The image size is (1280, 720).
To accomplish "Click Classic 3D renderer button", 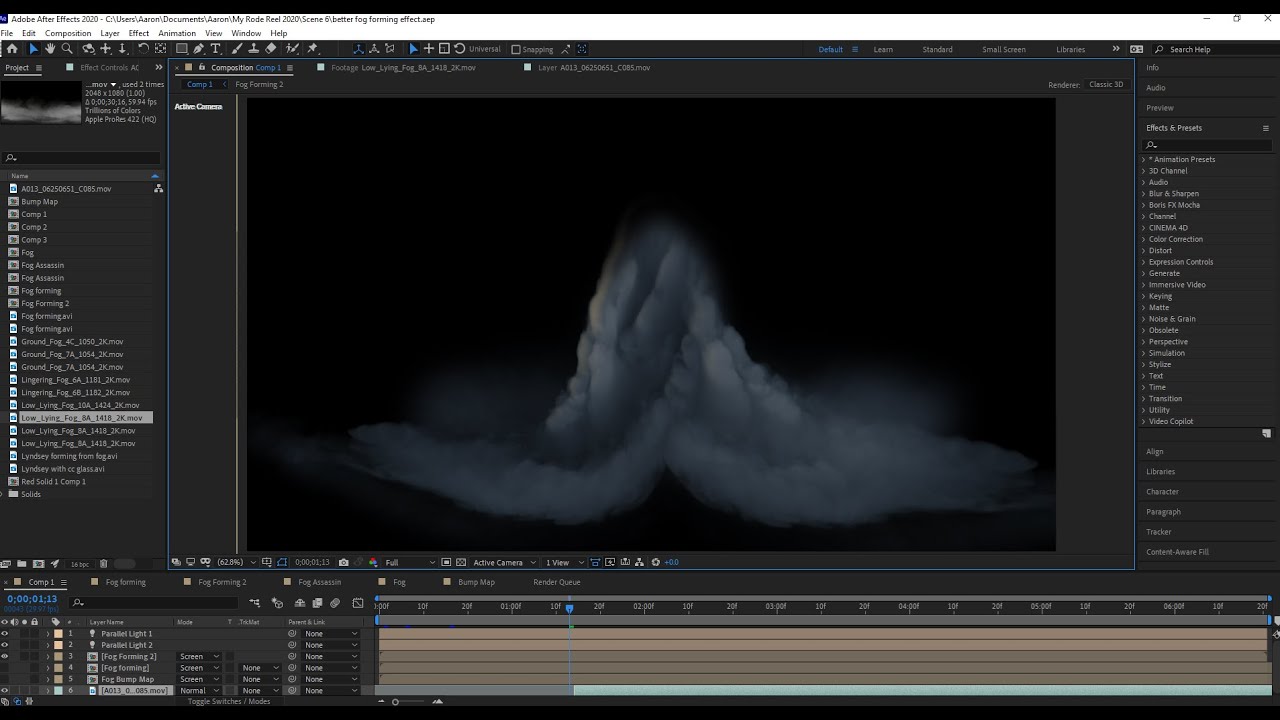I will coord(1106,84).
